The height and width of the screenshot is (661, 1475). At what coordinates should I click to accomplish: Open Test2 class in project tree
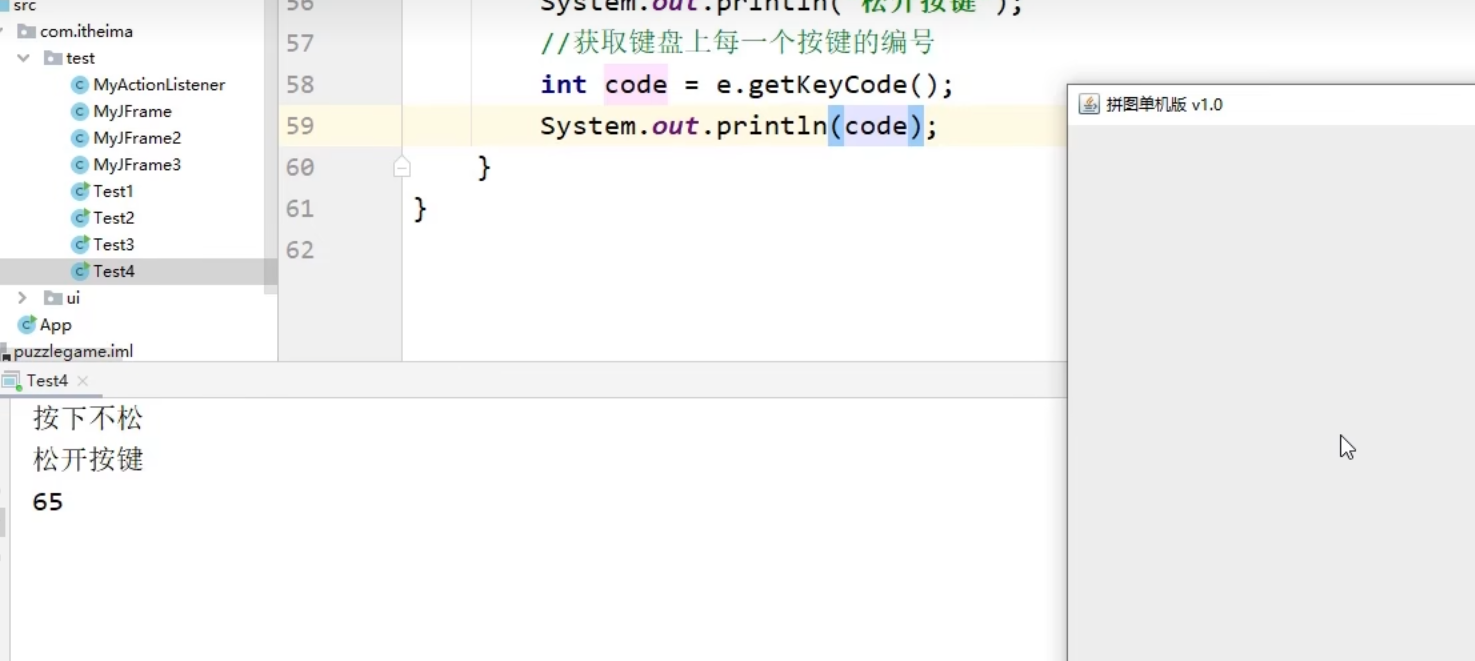(x=113, y=218)
